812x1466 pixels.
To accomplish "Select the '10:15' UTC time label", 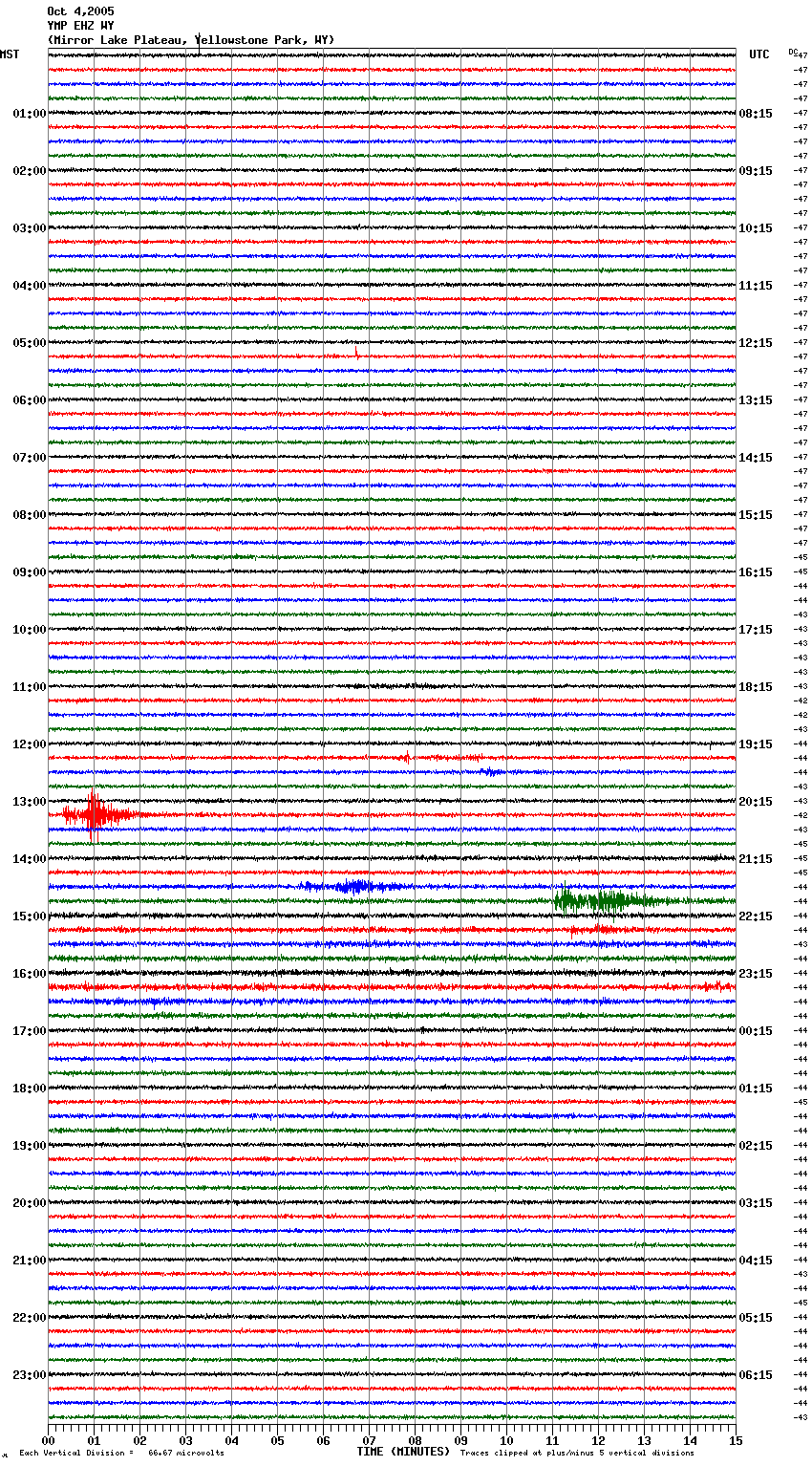I will pyautogui.click(x=756, y=228).
